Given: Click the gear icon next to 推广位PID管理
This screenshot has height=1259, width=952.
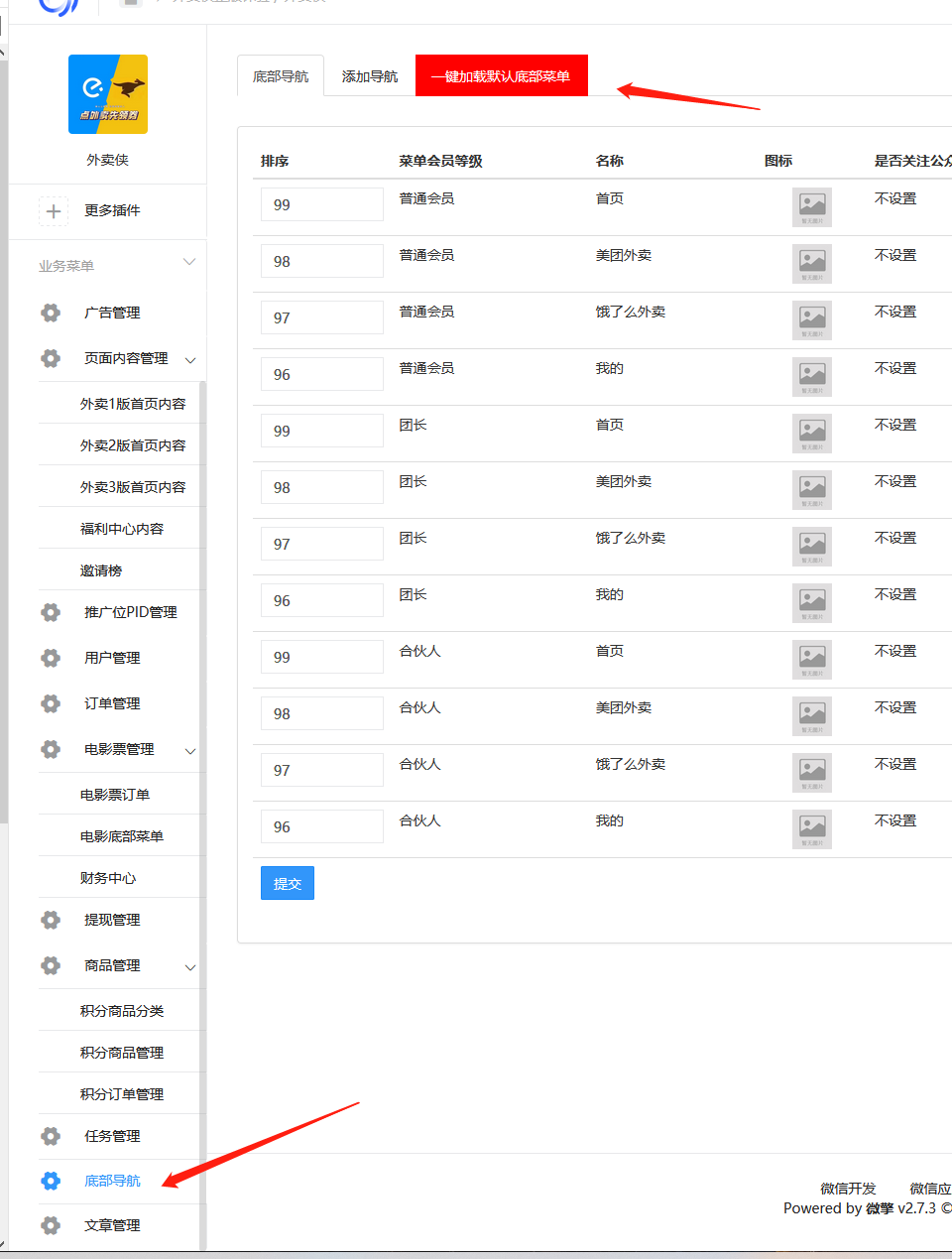Looking at the screenshot, I should (51, 612).
